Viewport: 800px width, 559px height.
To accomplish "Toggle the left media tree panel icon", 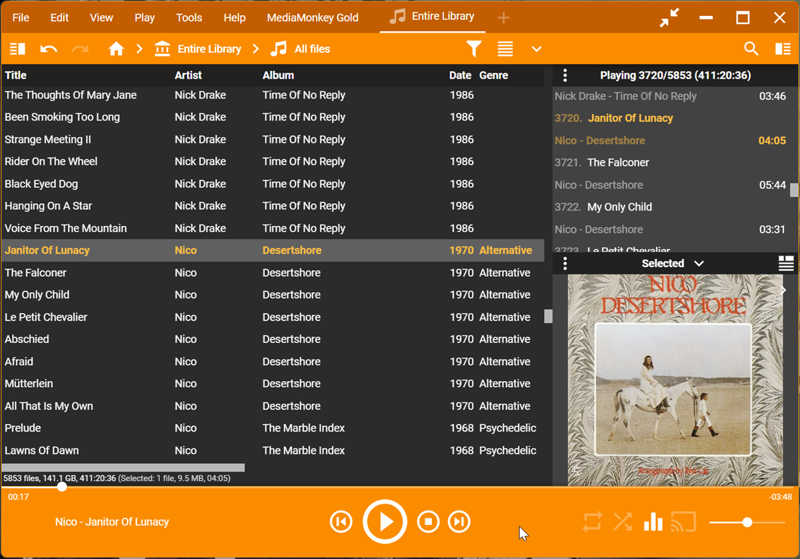I will [x=17, y=49].
